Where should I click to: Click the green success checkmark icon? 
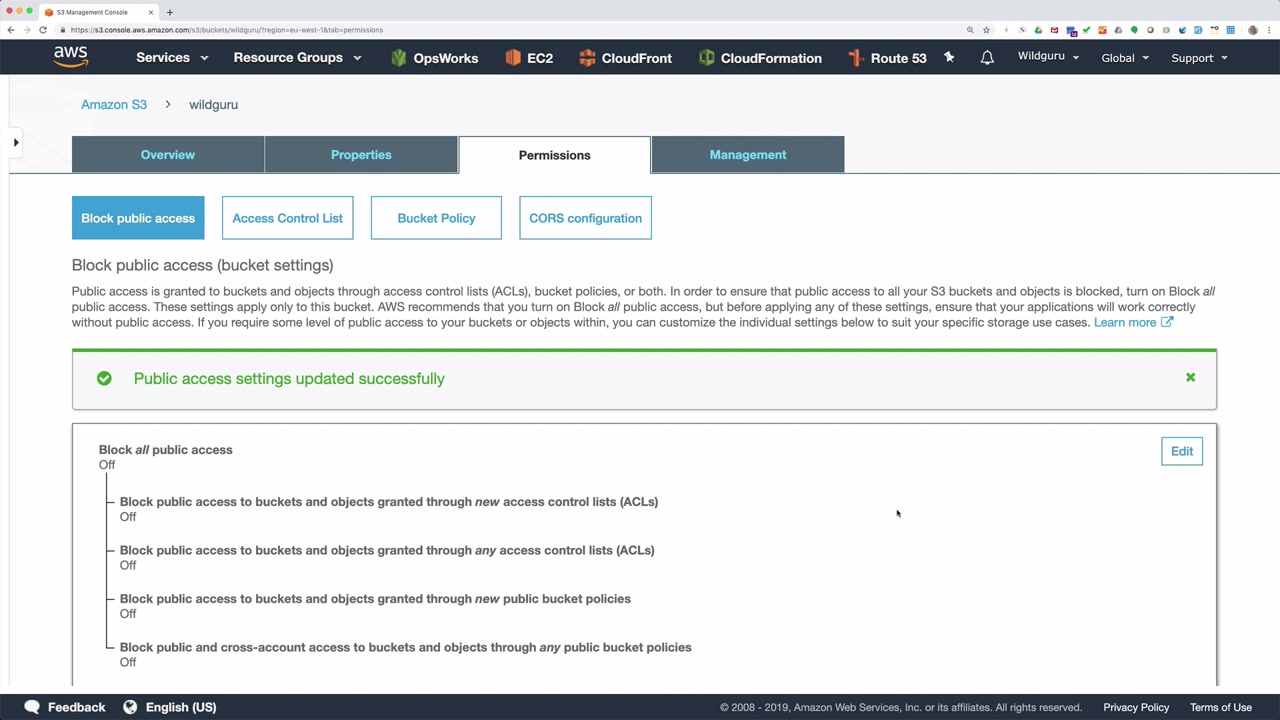click(104, 378)
